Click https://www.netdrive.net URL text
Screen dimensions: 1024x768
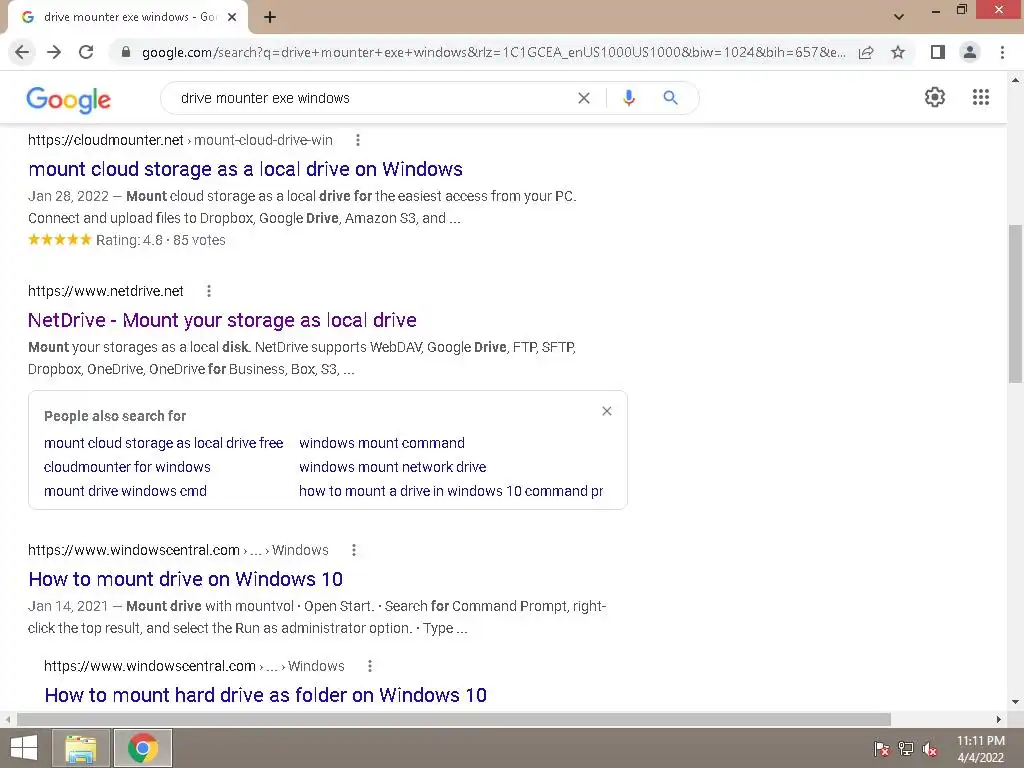[106, 291]
